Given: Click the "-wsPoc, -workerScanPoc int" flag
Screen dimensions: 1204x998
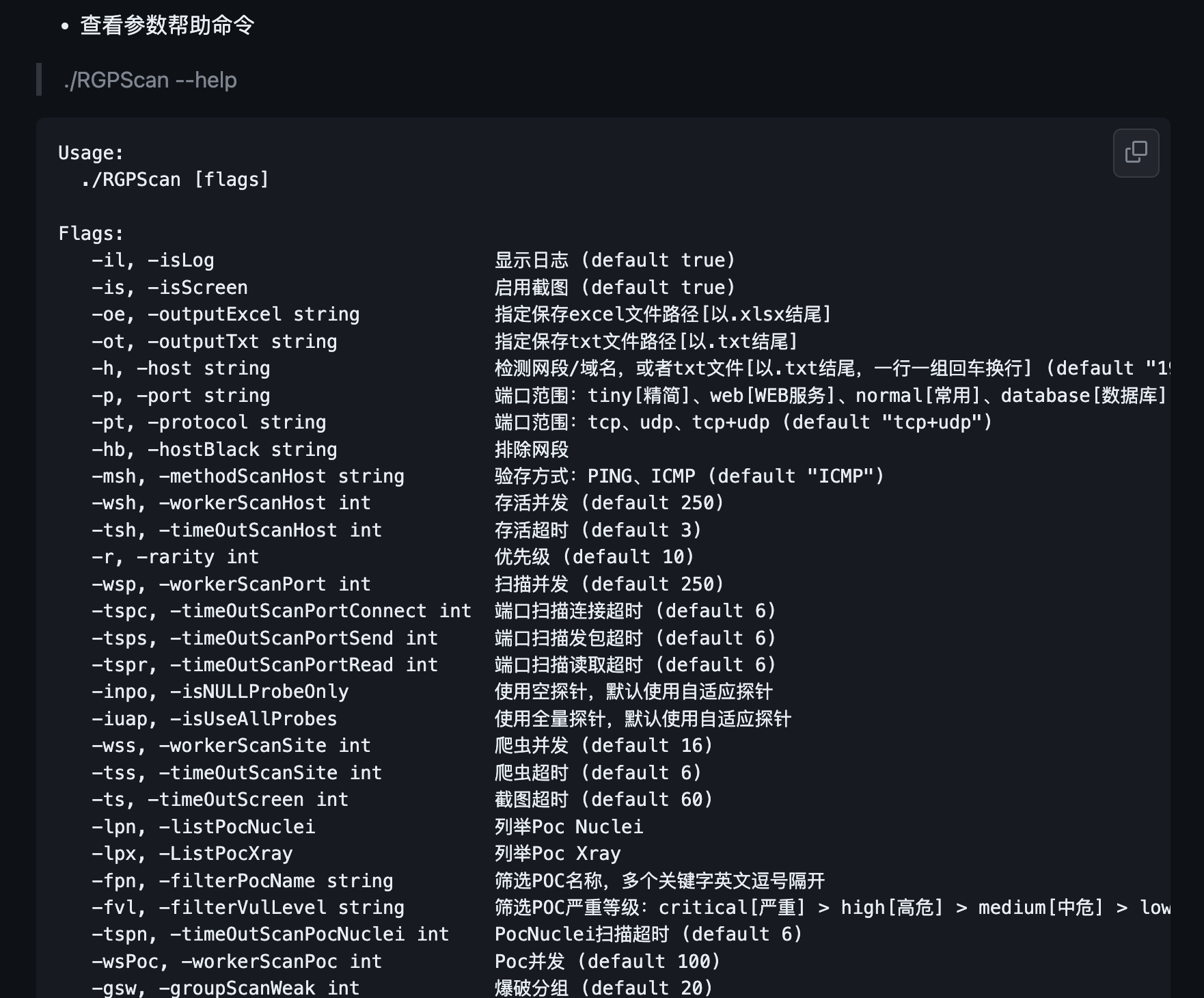Looking at the screenshot, I should point(236,962).
